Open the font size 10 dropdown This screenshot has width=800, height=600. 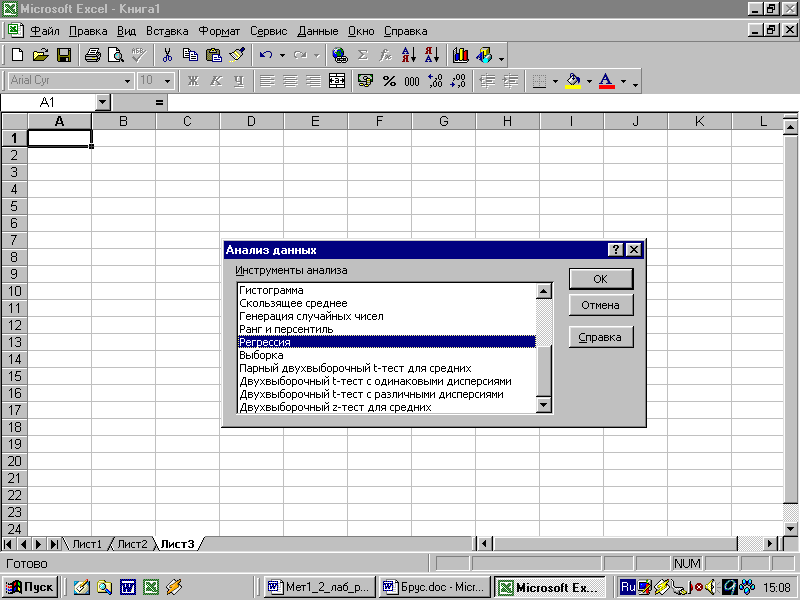[x=167, y=81]
